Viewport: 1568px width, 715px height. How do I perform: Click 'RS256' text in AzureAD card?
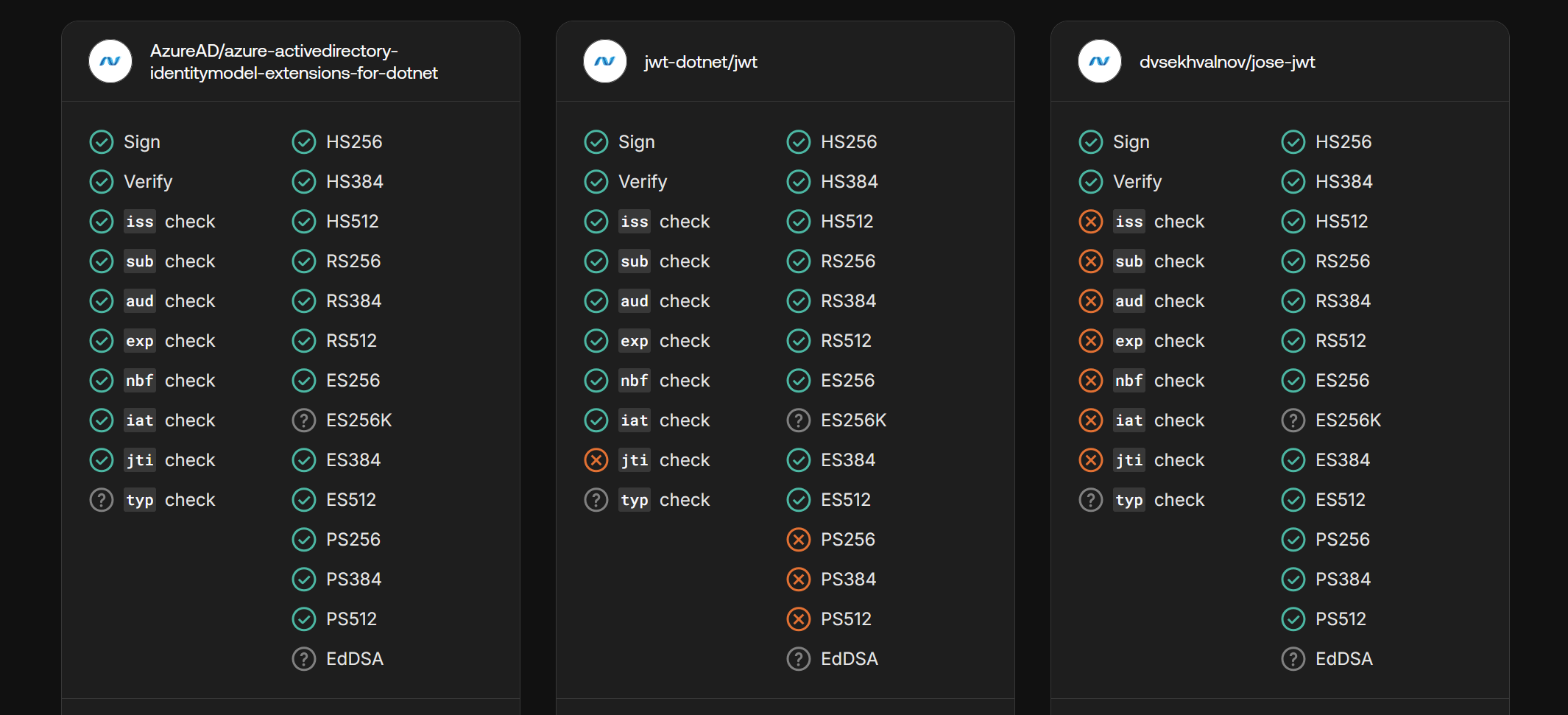(353, 261)
